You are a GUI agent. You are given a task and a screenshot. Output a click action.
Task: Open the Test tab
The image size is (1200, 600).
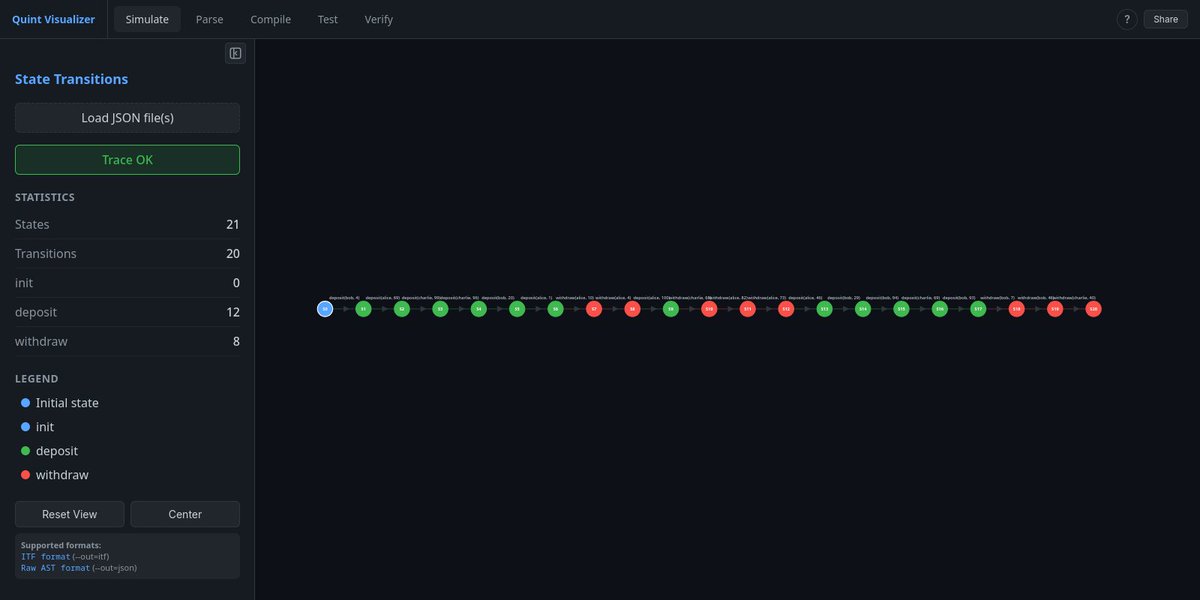pos(328,19)
